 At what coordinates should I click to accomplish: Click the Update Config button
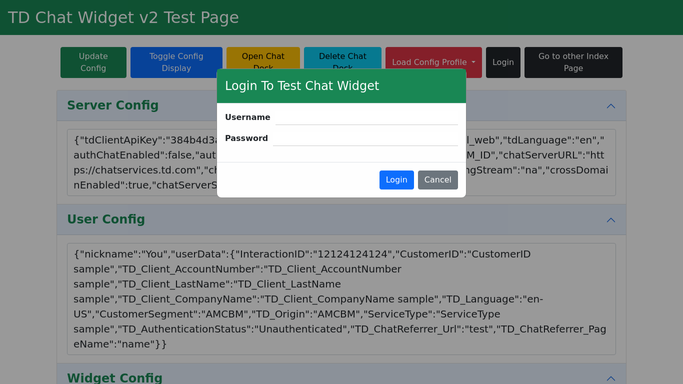coord(93,62)
